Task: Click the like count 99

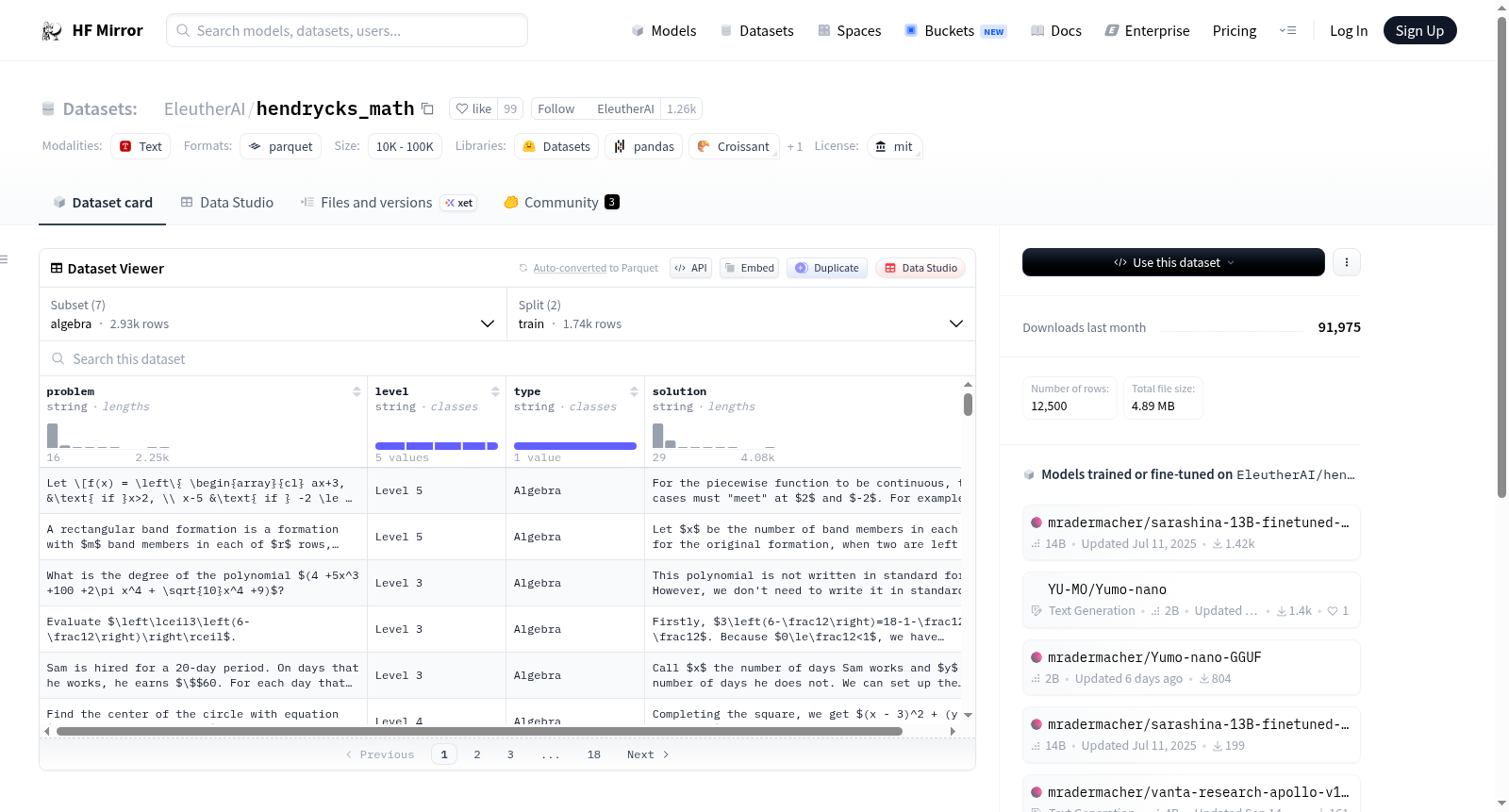Action: pyautogui.click(x=510, y=108)
